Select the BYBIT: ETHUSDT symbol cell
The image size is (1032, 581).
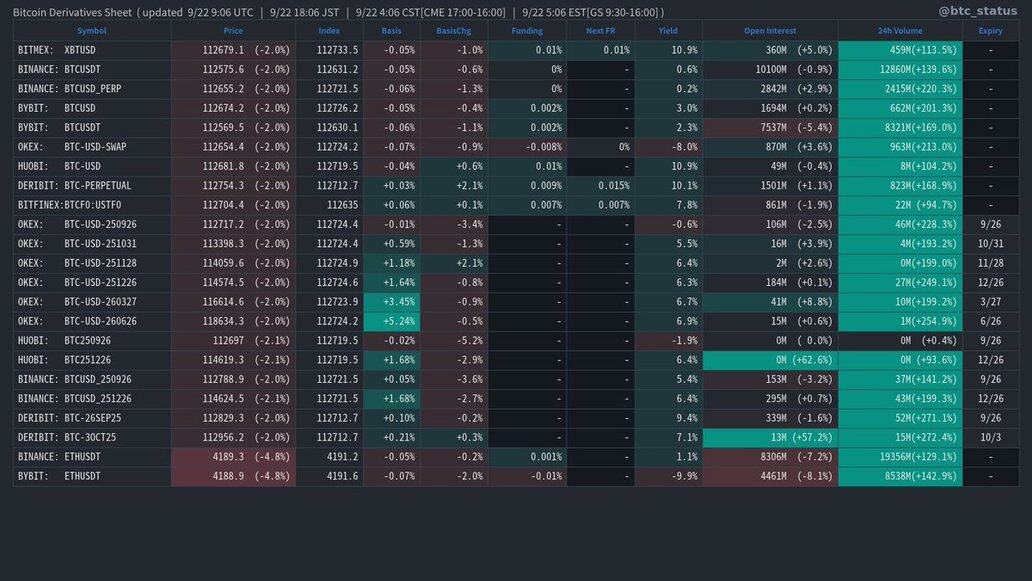92,476
